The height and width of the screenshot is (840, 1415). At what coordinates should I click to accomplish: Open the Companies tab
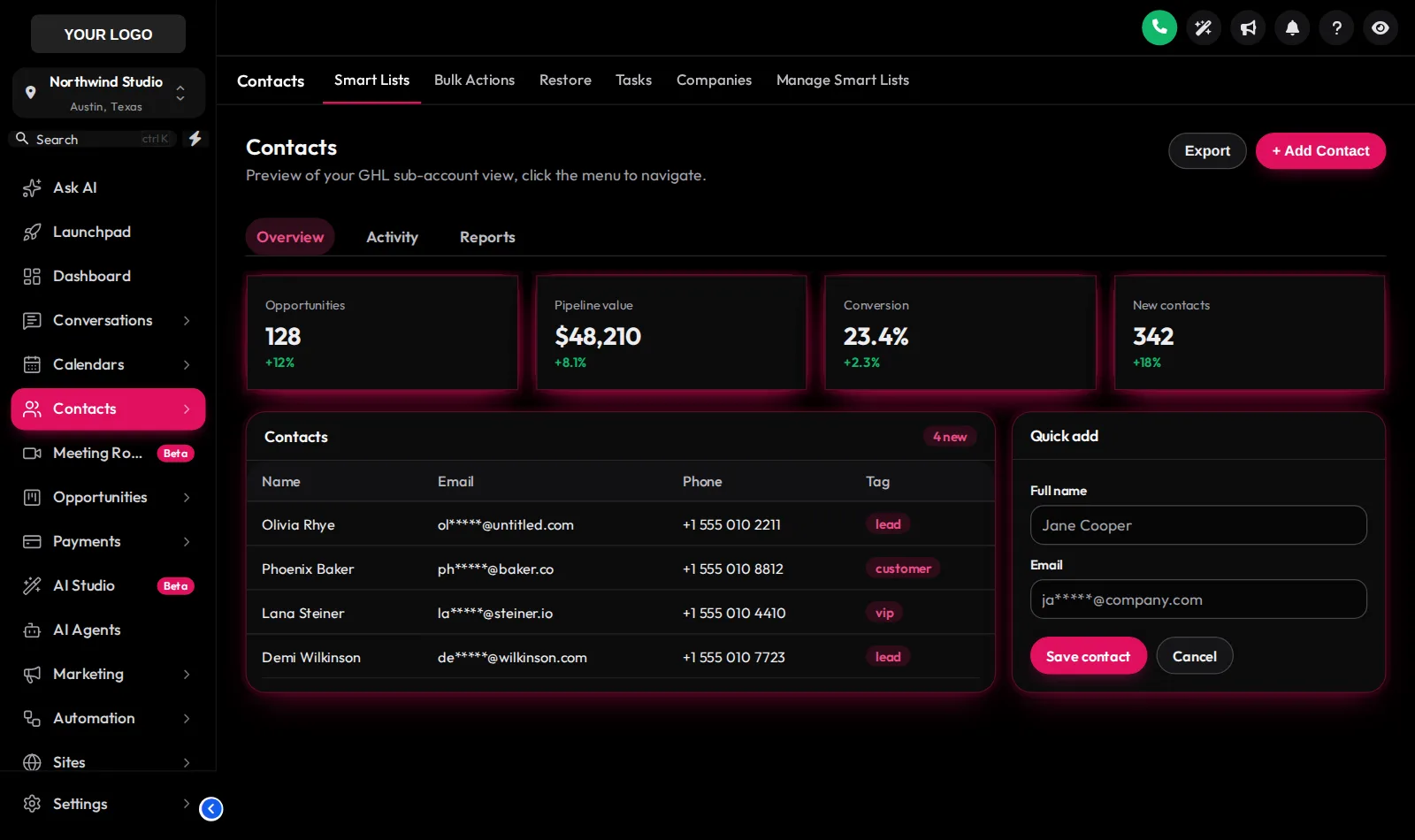tap(714, 80)
